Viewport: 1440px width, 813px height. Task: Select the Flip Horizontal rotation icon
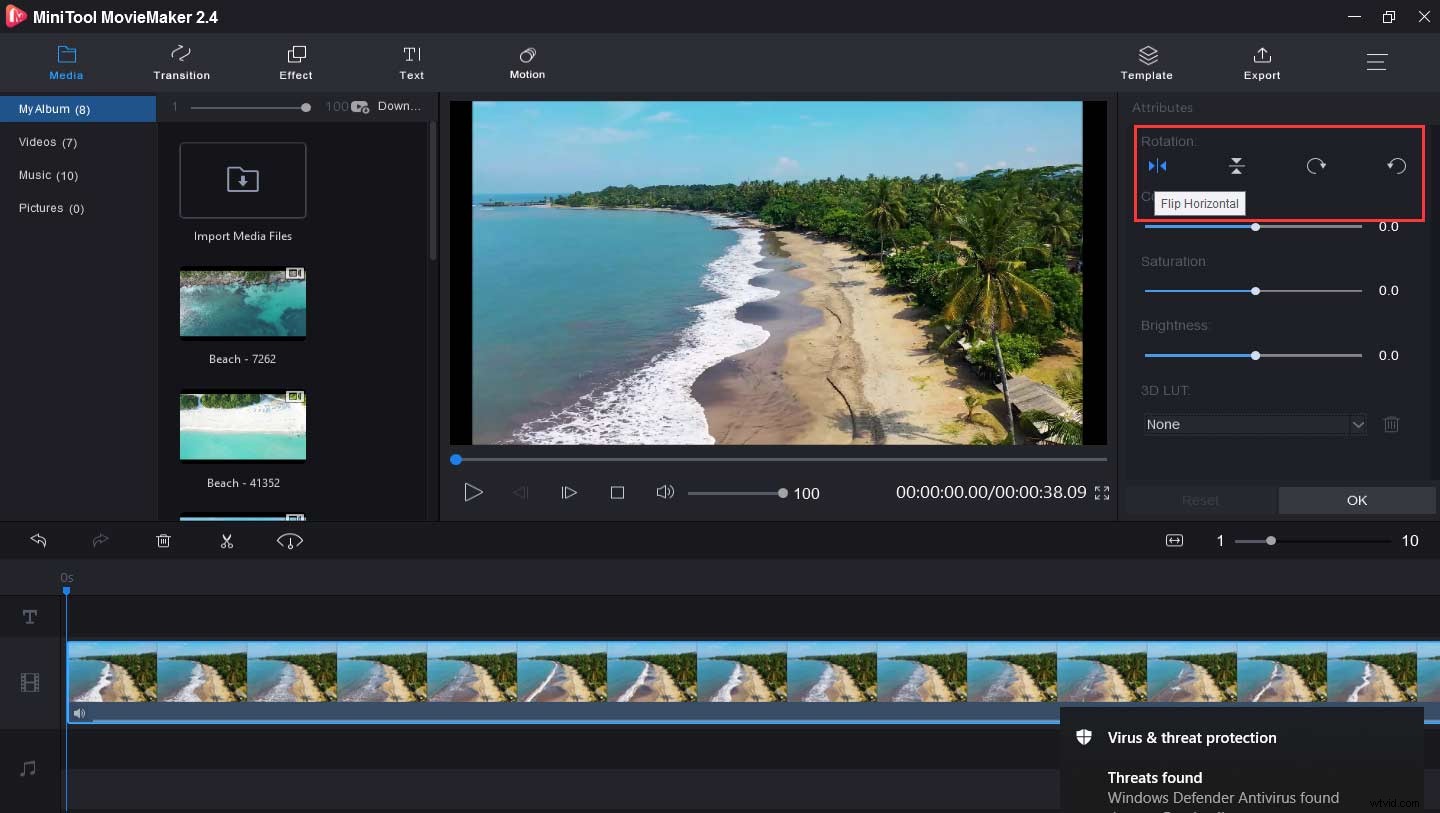pos(1158,165)
